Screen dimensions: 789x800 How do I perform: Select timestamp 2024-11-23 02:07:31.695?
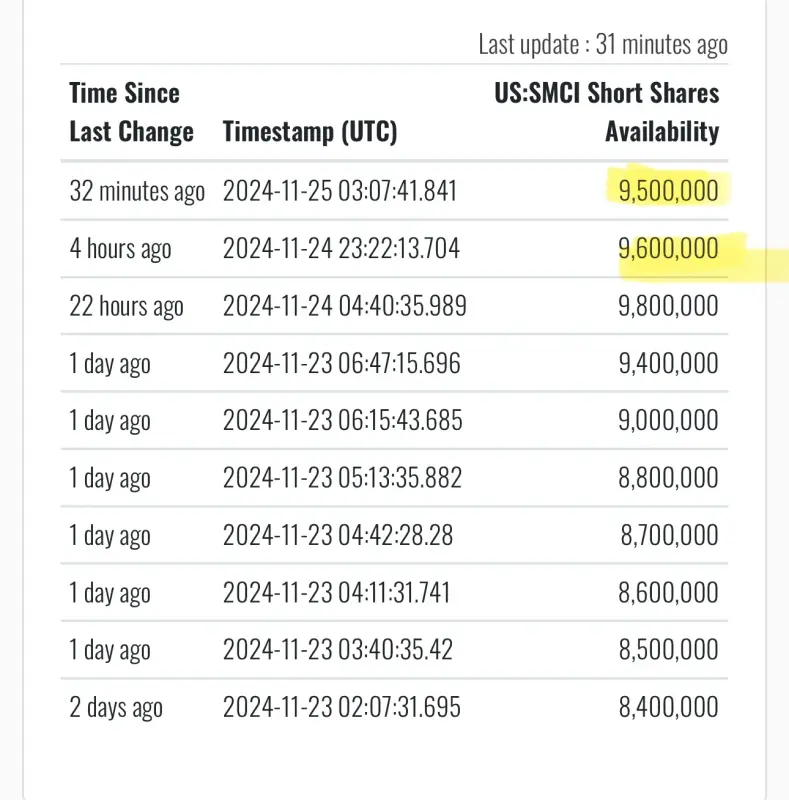[x=342, y=707]
